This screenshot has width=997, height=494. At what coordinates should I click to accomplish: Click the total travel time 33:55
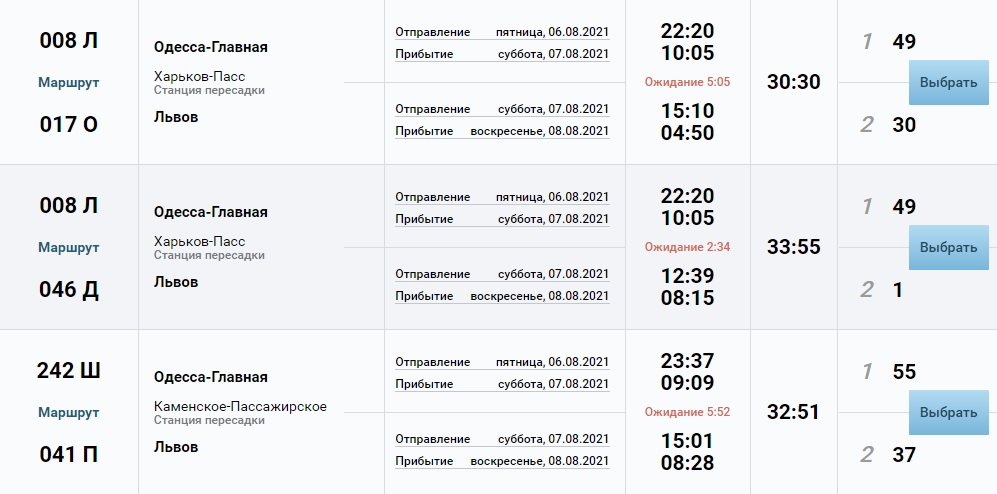[x=793, y=247]
